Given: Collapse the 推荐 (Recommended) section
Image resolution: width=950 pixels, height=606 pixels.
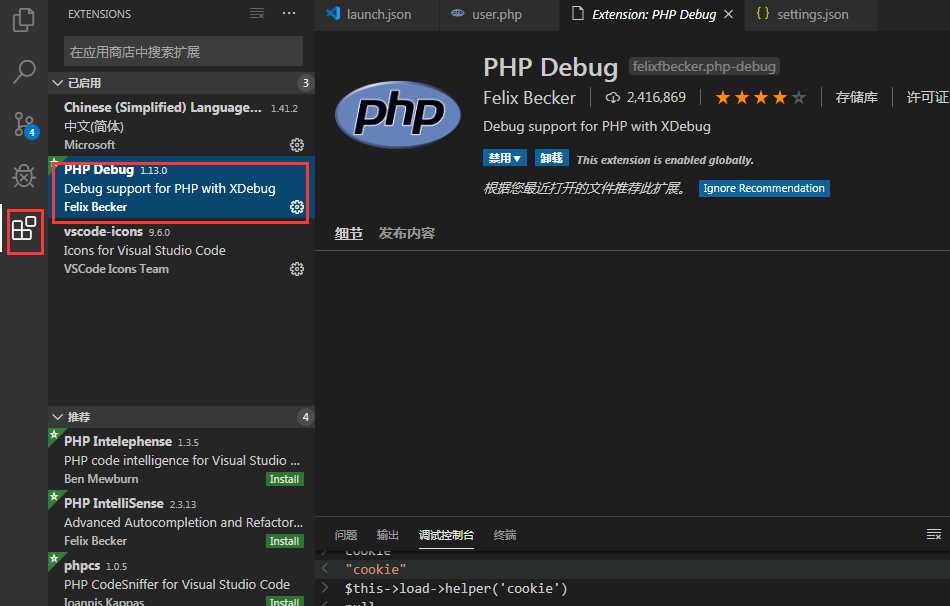Looking at the screenshot, I should coord(182,417).
